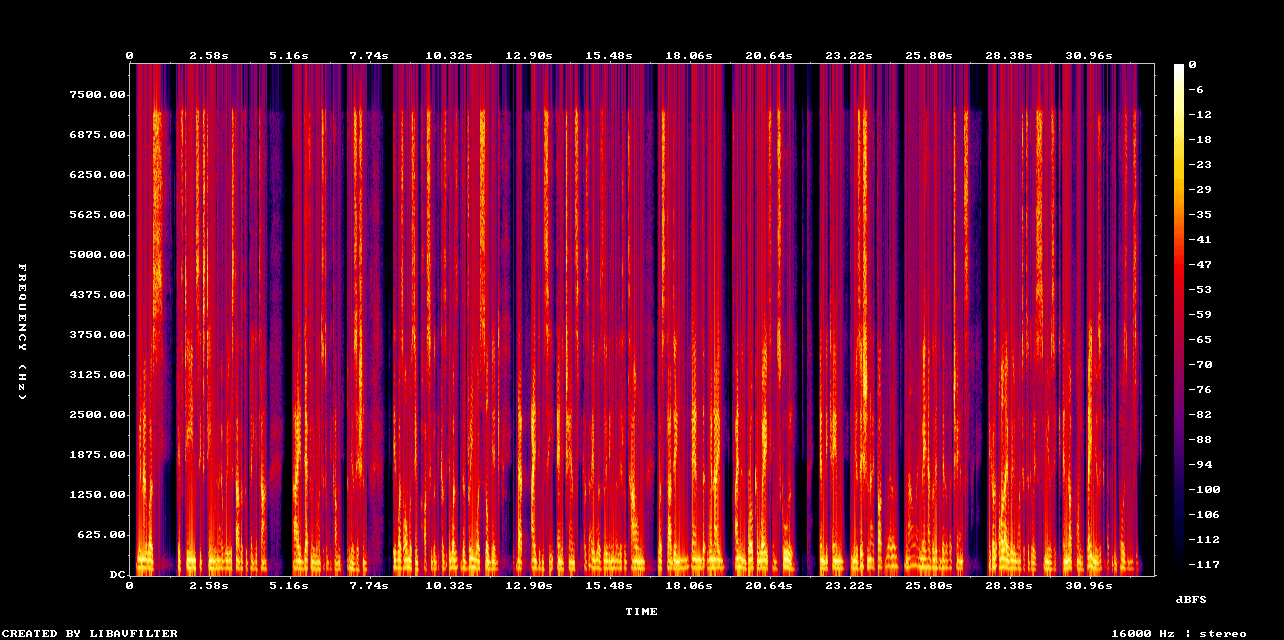Click the quiet gap in the spectrogram near 5.16s
Viewport: 1284px width, 640px height.
(x=287, y=300)
